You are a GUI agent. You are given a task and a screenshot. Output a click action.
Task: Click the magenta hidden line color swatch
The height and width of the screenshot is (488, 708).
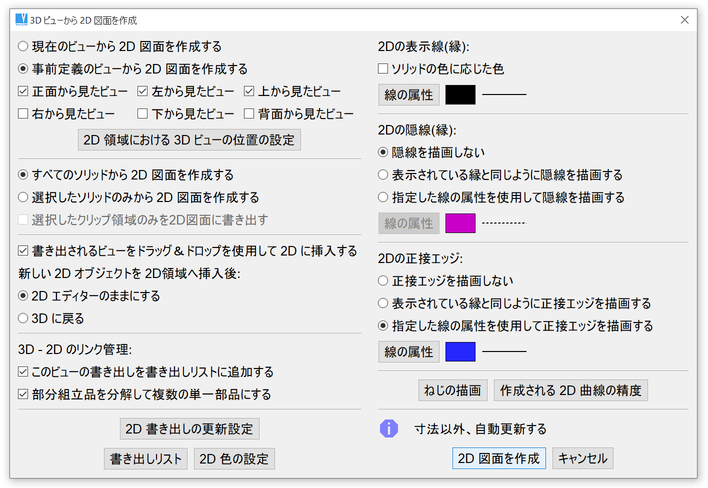460,222
